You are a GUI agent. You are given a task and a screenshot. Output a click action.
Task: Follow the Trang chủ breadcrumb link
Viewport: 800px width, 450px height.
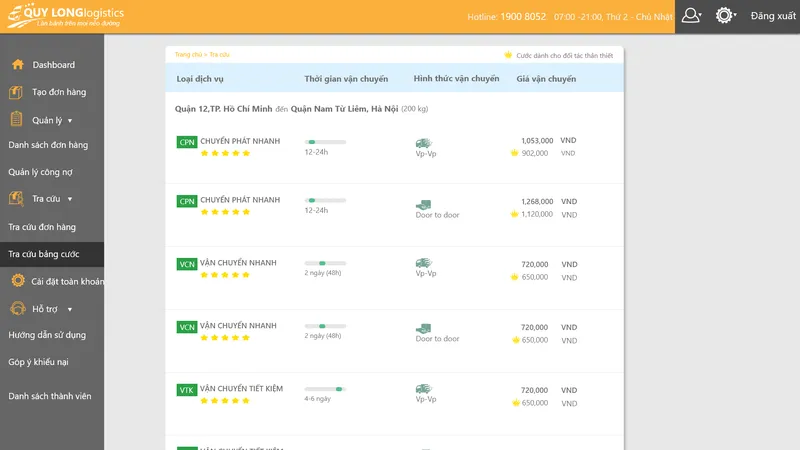(188, 55)
